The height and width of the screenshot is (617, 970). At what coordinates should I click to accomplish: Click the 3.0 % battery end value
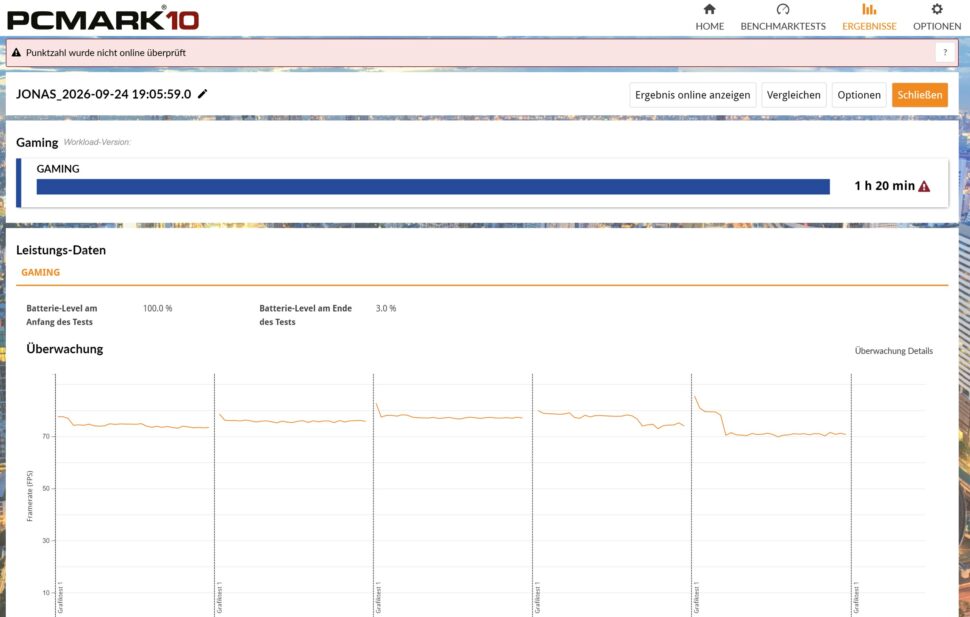coord(386,308)
